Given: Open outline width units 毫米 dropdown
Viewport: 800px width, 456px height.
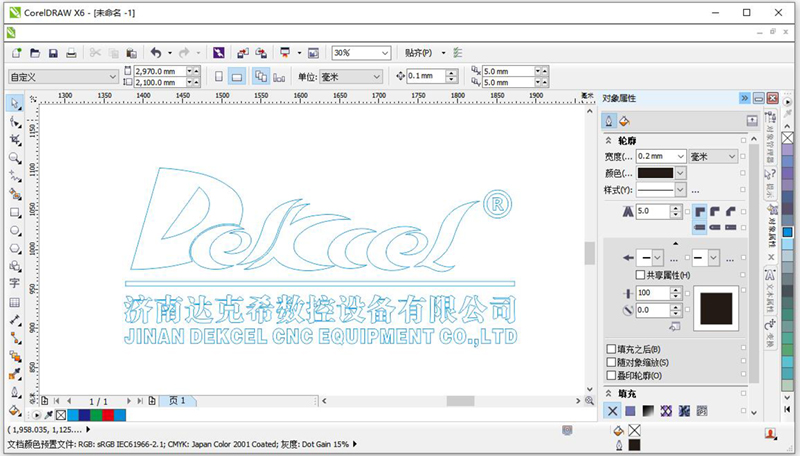Looking at the screenshot, I should (x=732, y=156).
